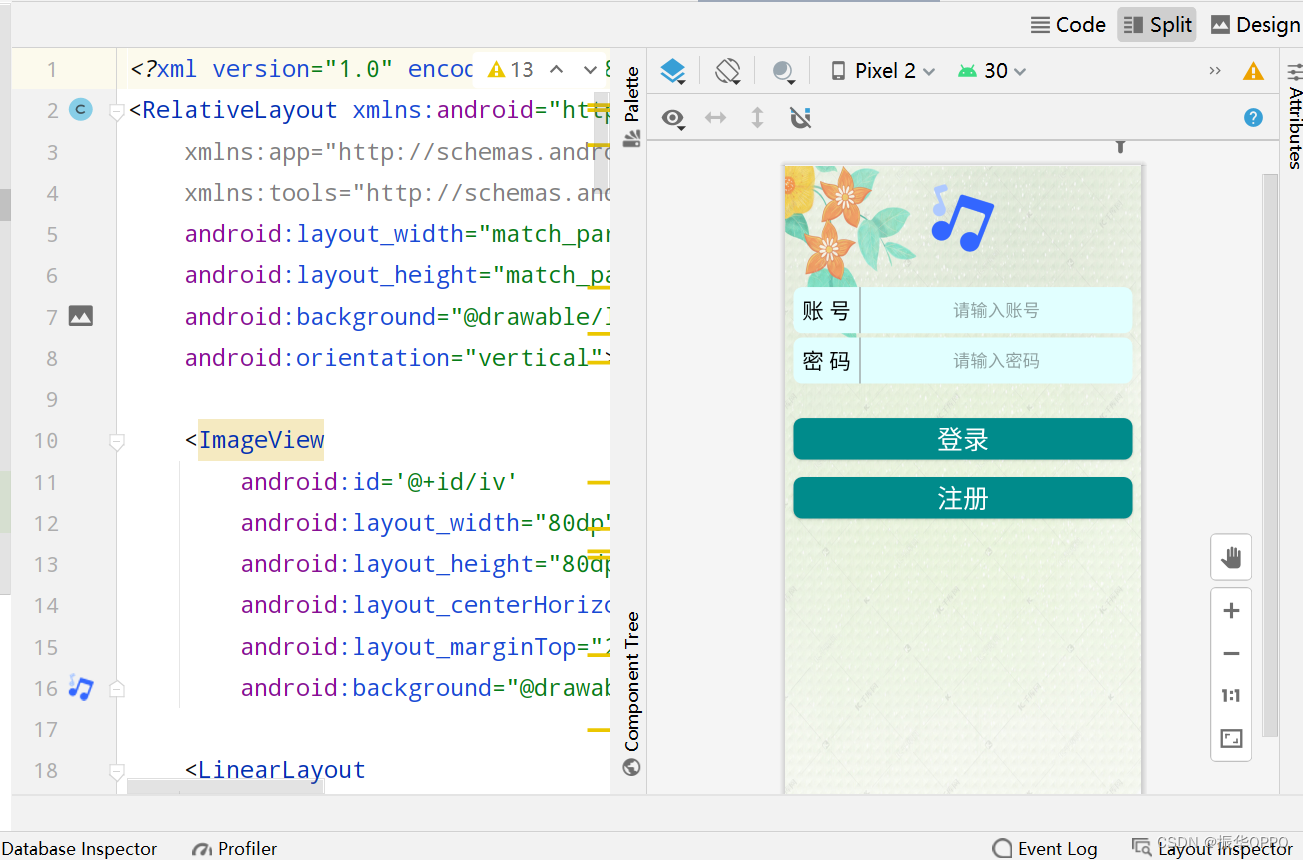Open the Event Log tool window
The height and width of the screenshot is (860, 1303).
1045,848
